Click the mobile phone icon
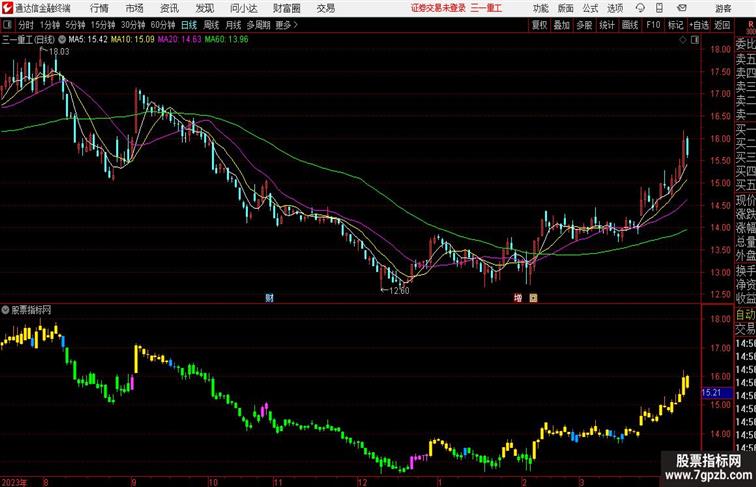The width and height of the screenshot is (756, 487). (x=660, y=8)
